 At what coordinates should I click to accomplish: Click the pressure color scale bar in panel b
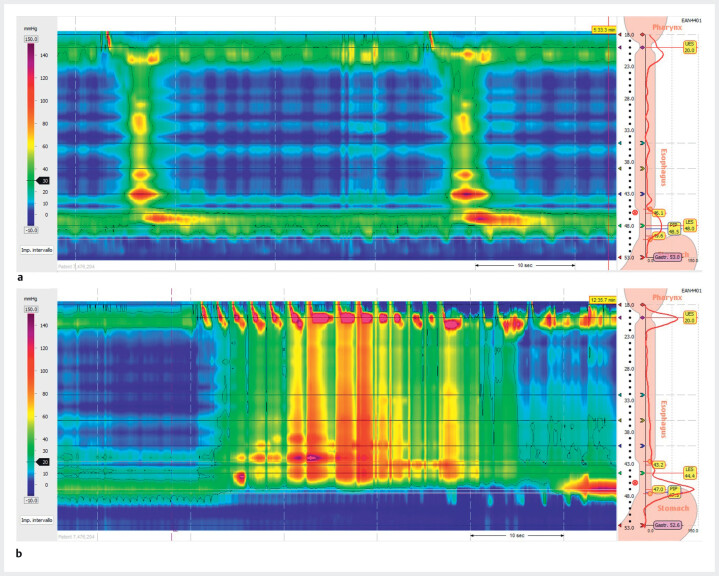click(x=31, y=405)
